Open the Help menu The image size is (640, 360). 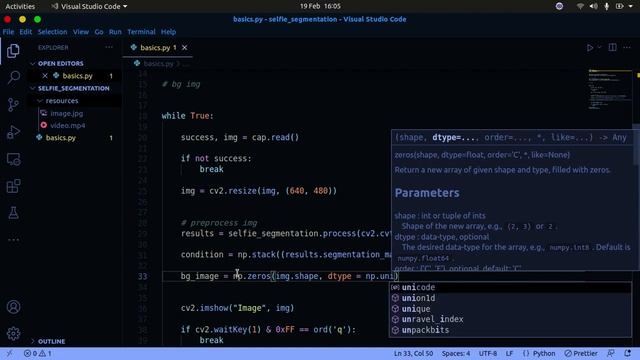click(x=168, y=32)
